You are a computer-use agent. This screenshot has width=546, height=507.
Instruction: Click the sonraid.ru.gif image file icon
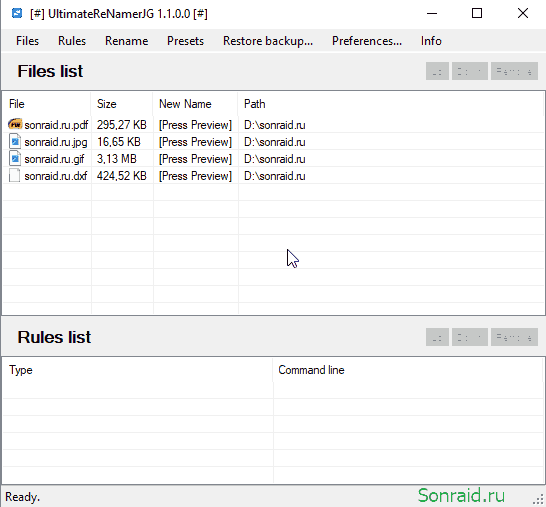15,159
